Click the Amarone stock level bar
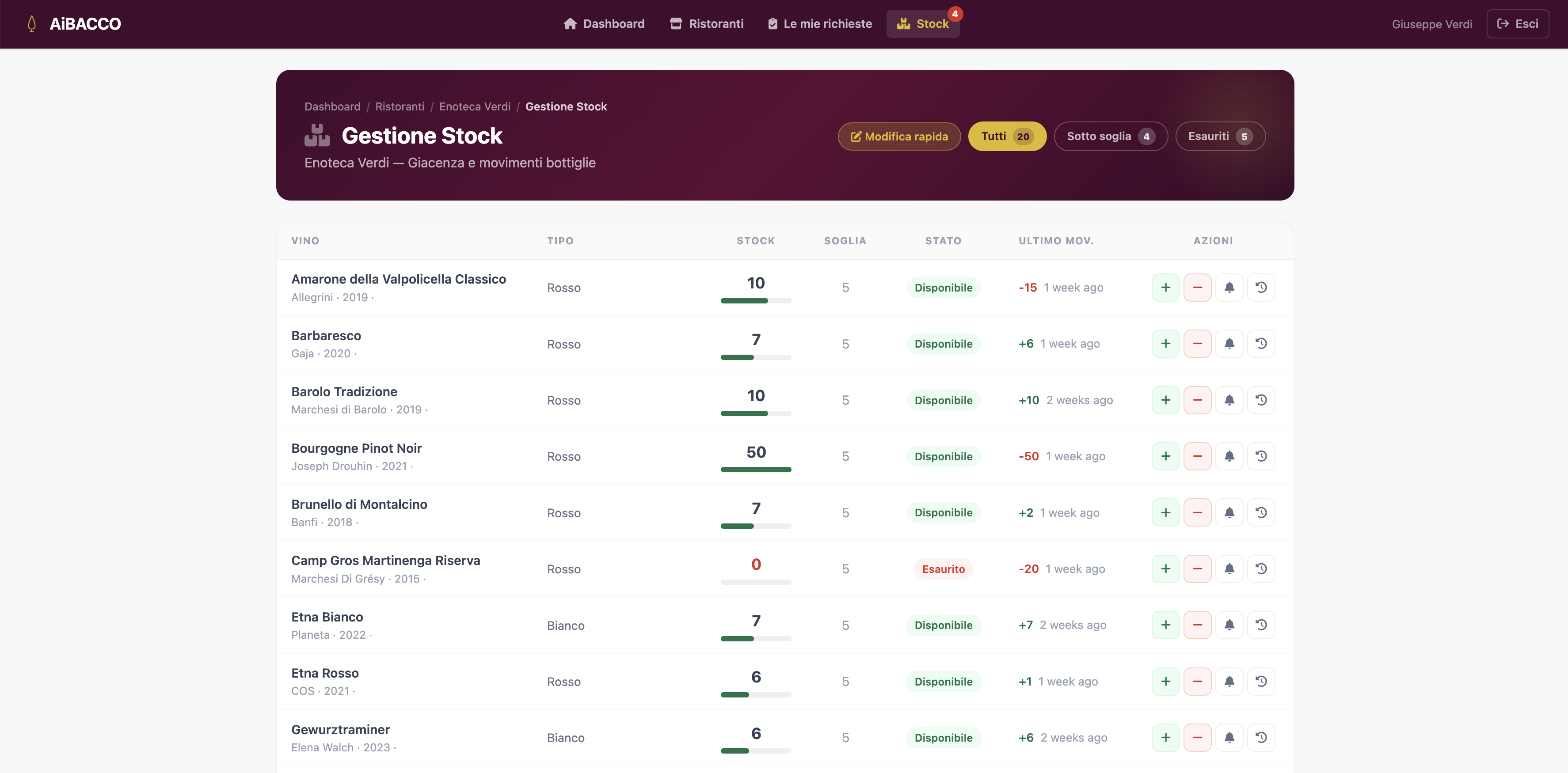 coord(756,301)
